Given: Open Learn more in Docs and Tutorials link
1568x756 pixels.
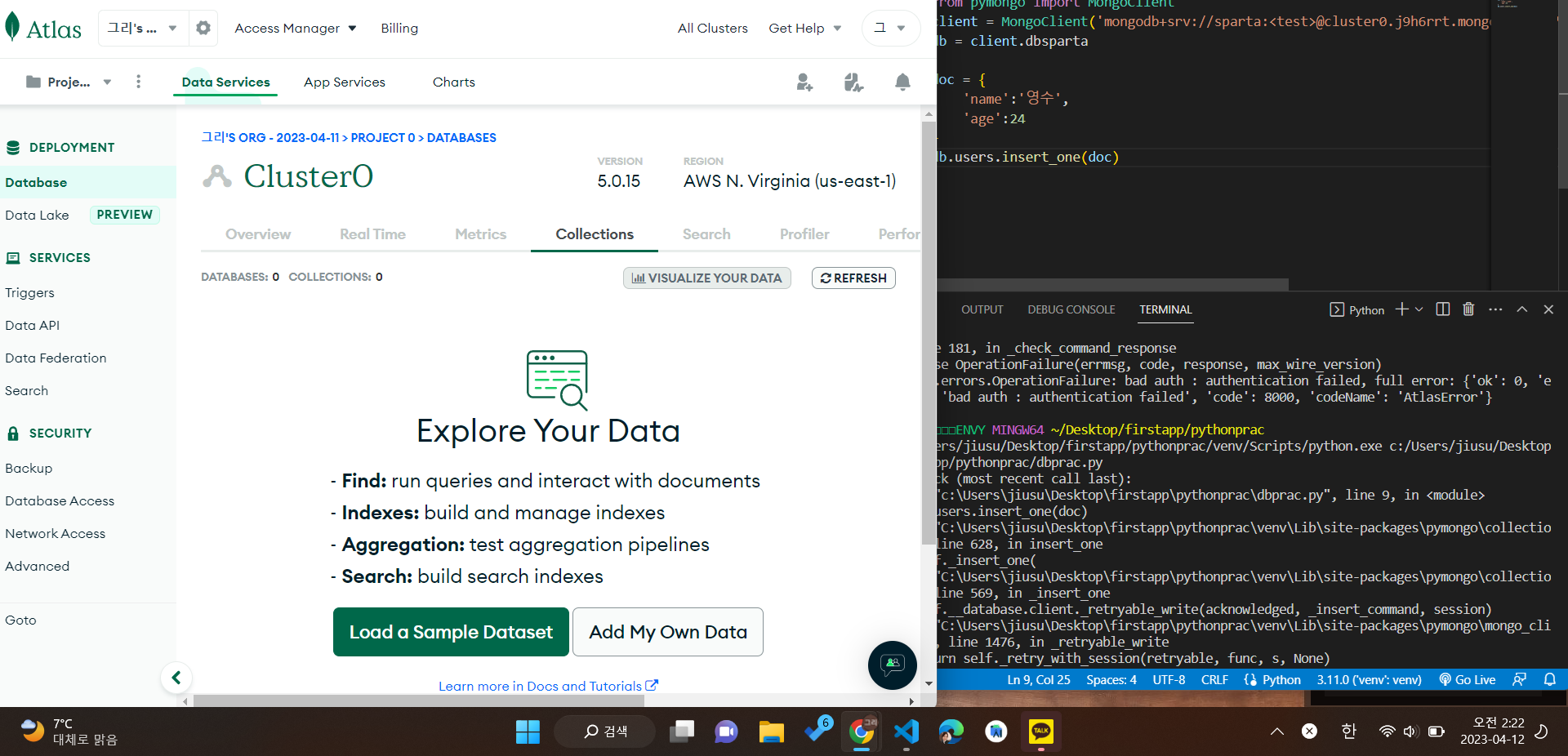Looking at the screenshot, I should click(x=548, y=686).
